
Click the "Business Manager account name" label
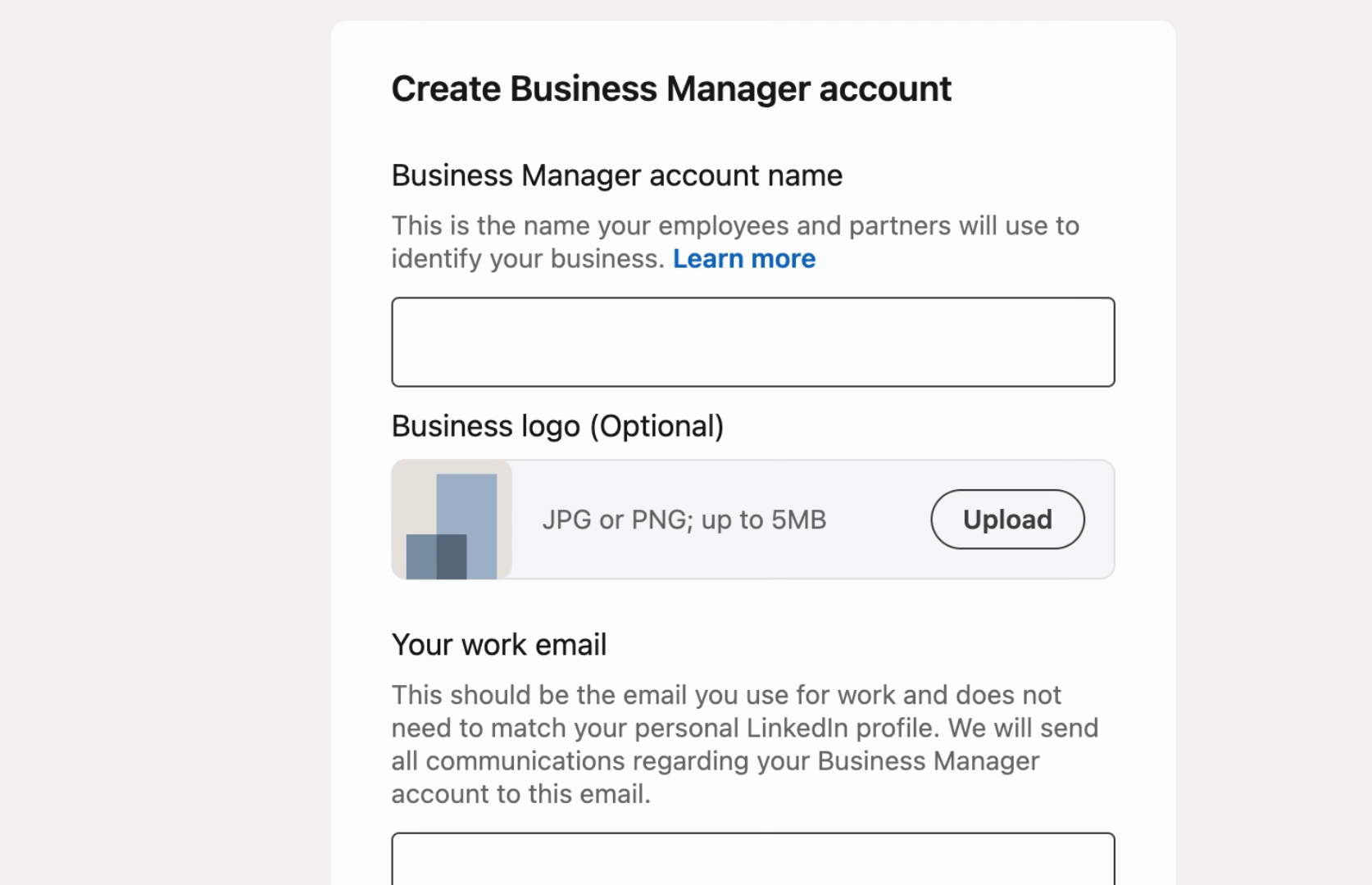pos(616,175)
